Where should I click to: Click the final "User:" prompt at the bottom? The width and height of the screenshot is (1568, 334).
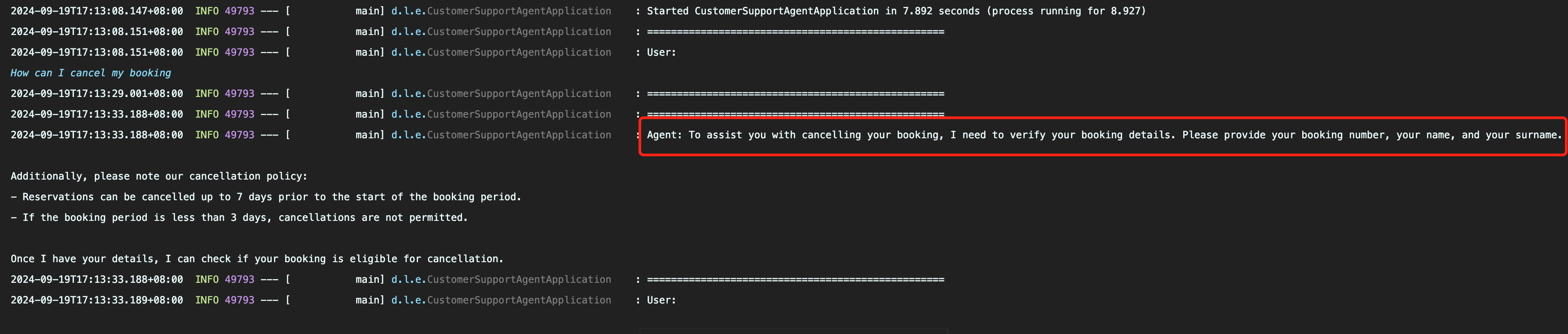click(x=661, y=300)
